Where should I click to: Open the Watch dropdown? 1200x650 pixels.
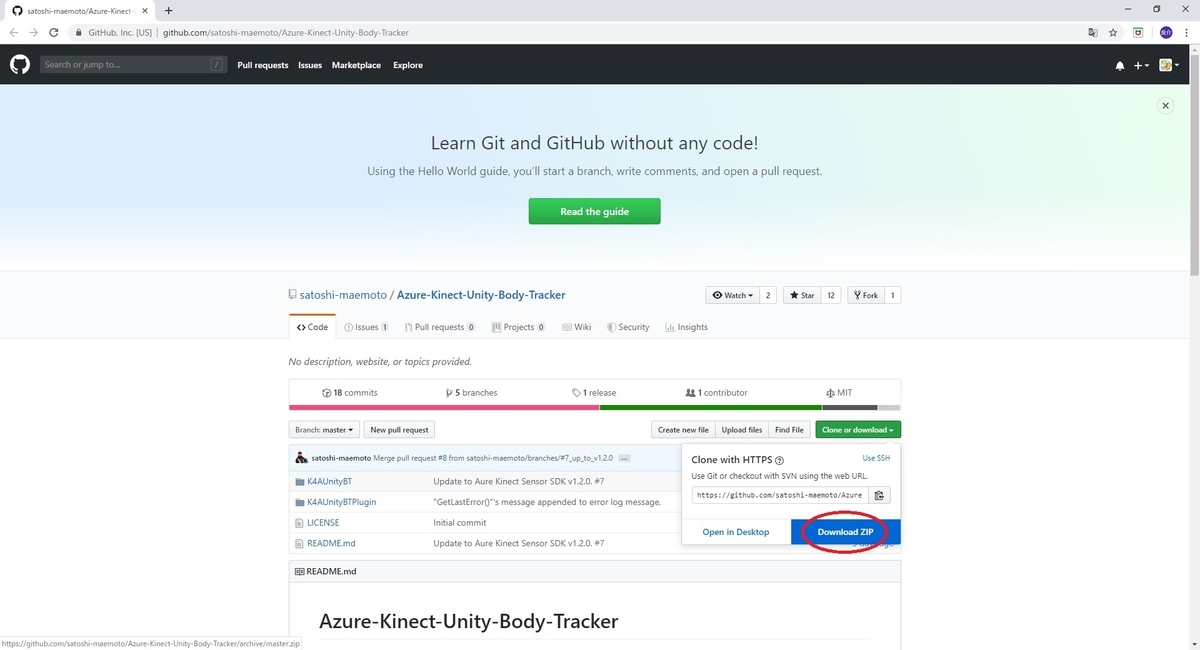pos(733,295)
